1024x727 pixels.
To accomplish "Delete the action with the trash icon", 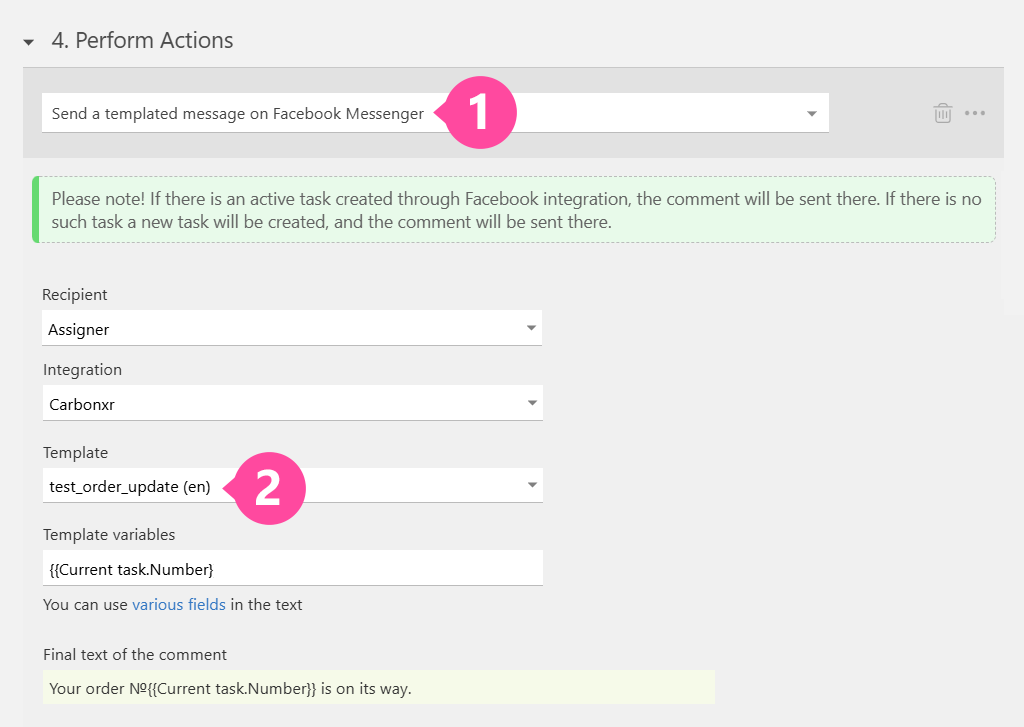I will (x=942, y=113).
